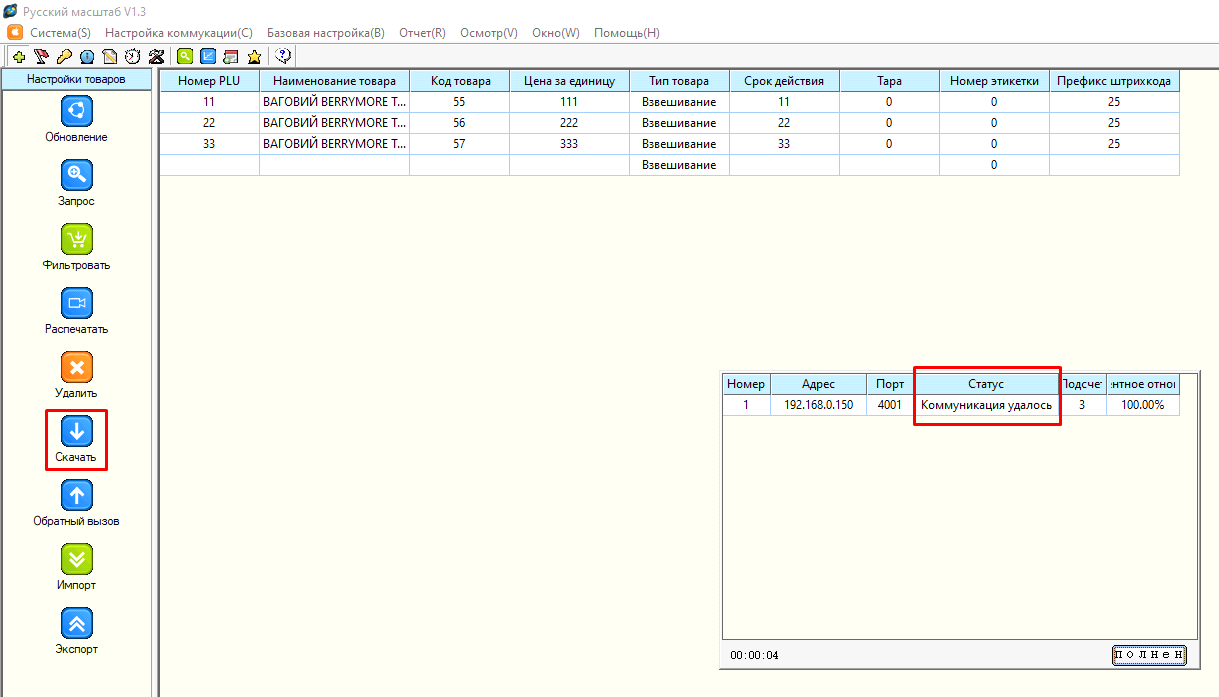Click the orange Удалить icon

(77, 367)
